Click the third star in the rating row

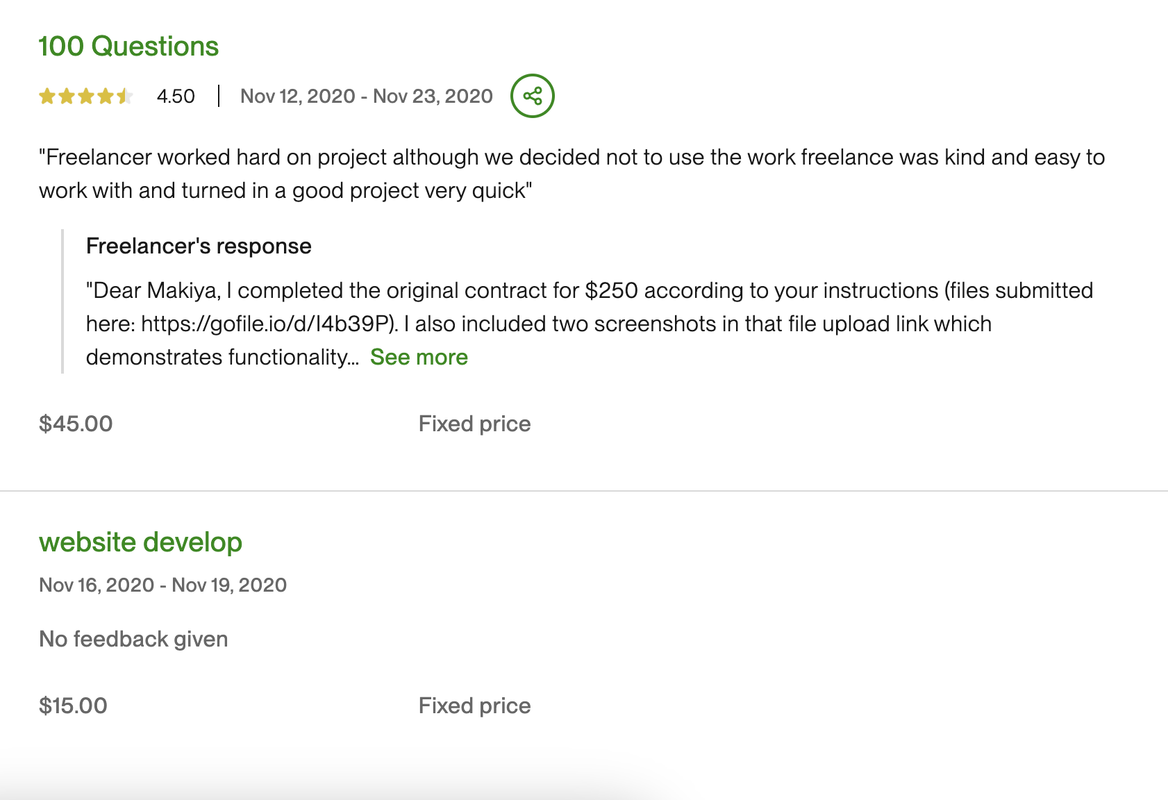click(86, 97)
